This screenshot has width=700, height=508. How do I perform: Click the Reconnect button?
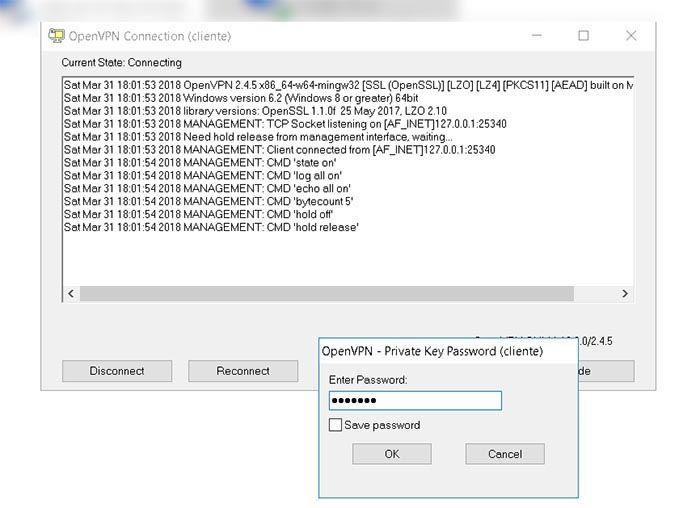[243, 371]
